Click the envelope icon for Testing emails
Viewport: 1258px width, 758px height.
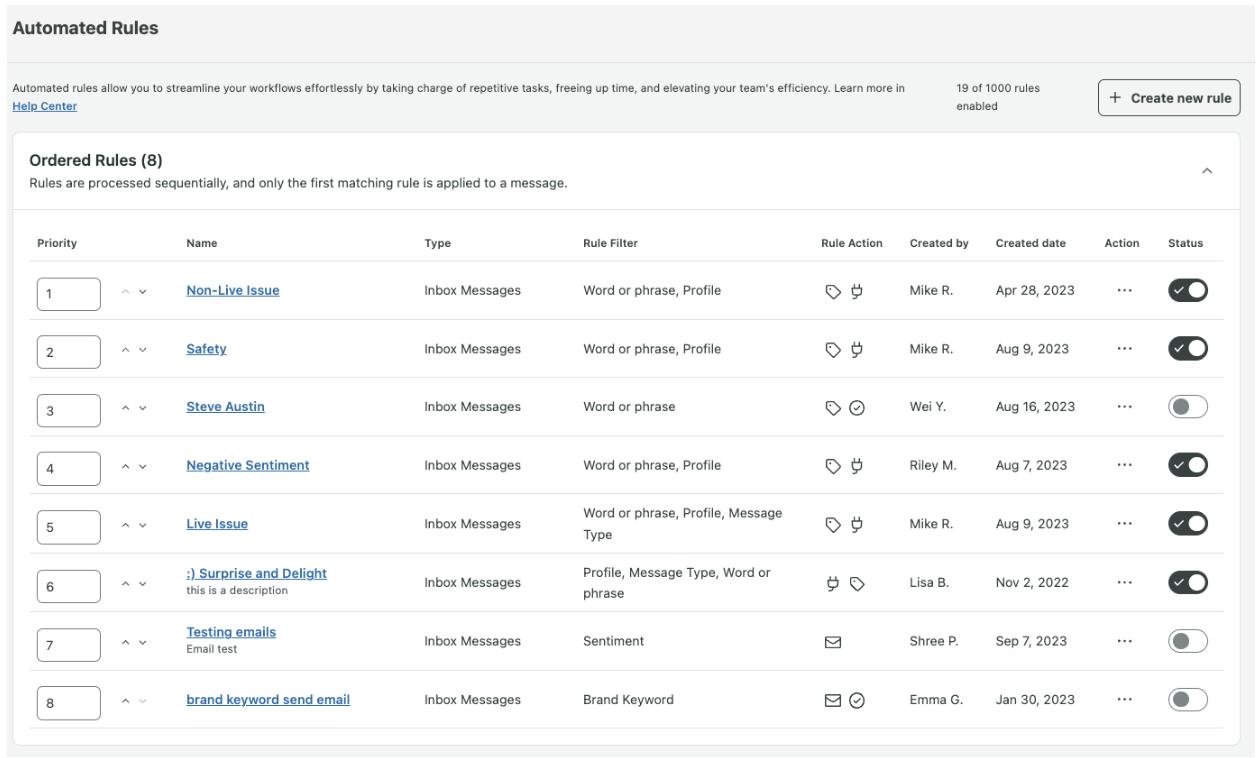coord(832,643)
